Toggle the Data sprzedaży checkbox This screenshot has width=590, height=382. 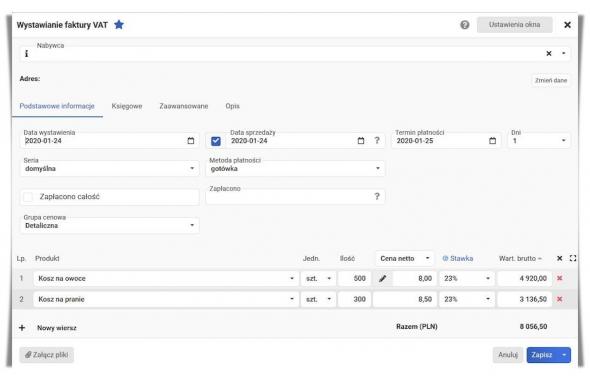click(x=216, y=141)
